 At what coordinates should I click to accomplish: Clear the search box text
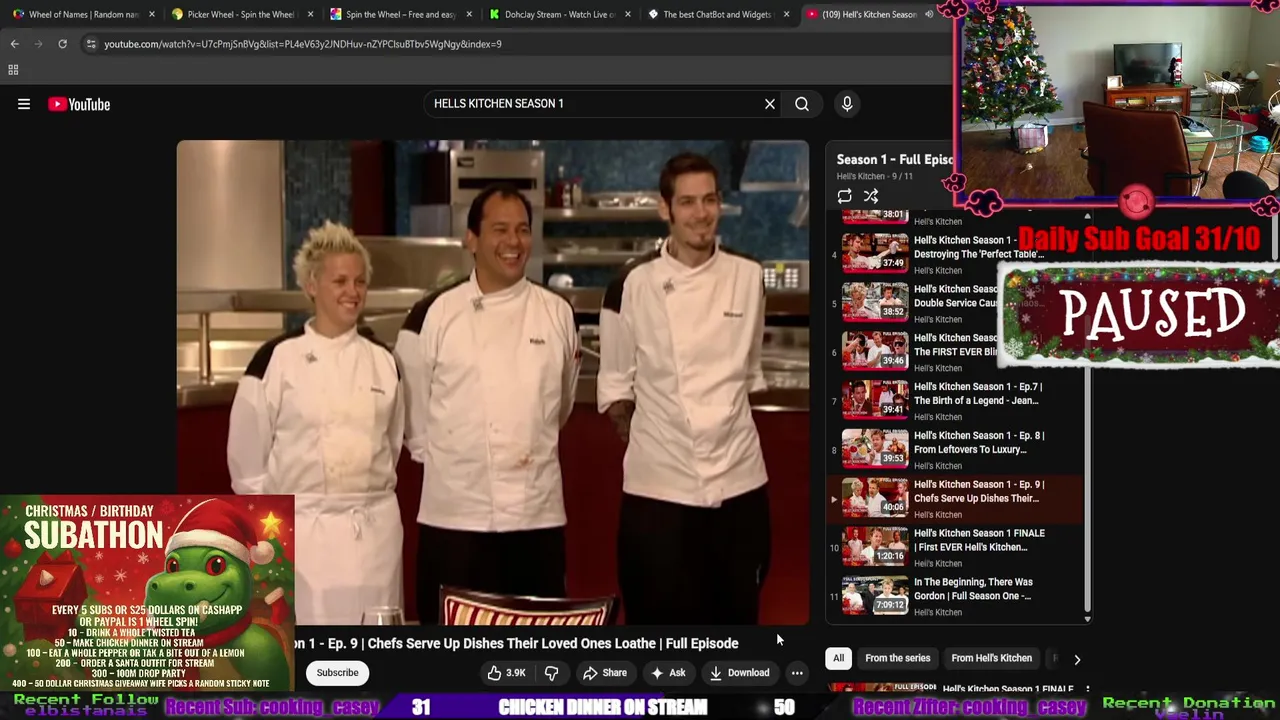(770, 104)
